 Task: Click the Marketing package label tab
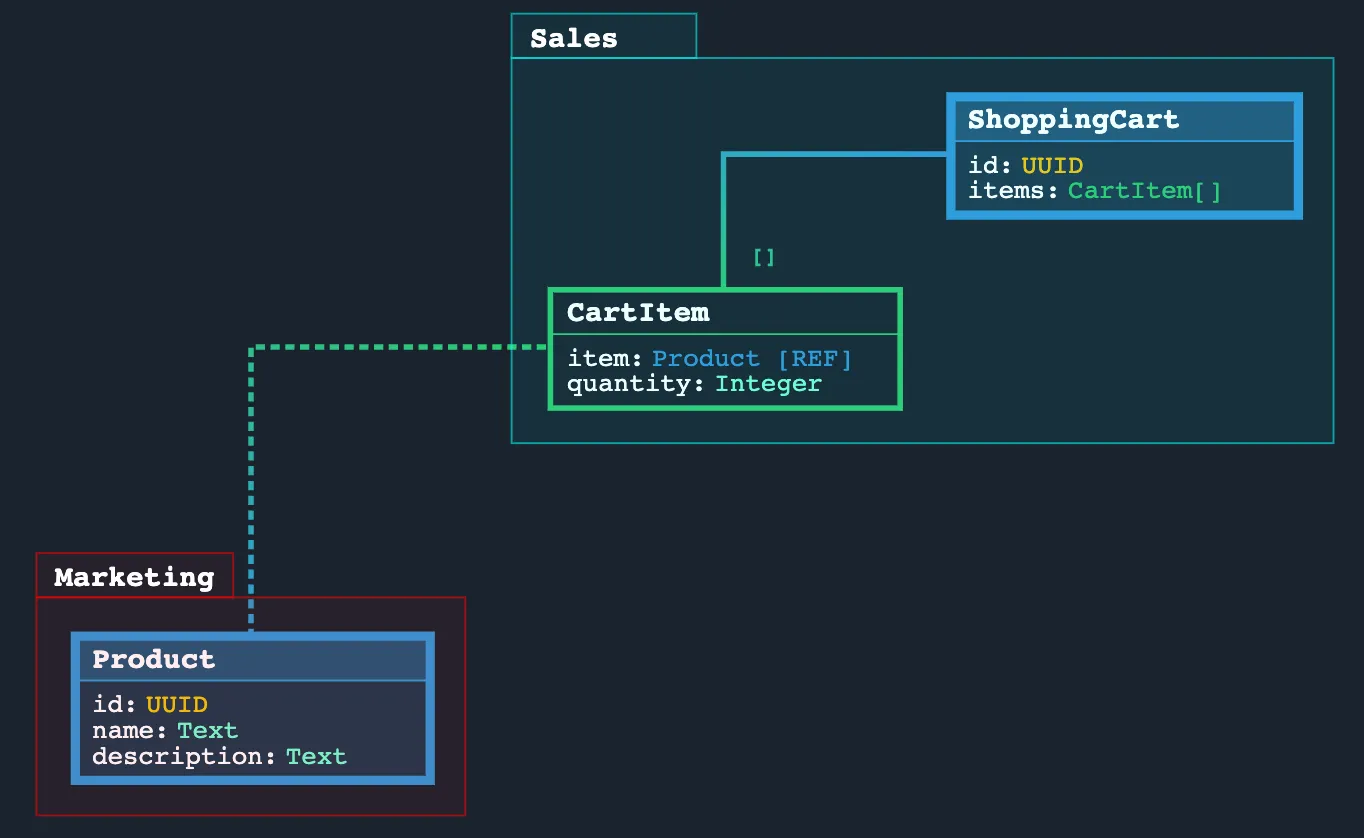tap(134, 577)
